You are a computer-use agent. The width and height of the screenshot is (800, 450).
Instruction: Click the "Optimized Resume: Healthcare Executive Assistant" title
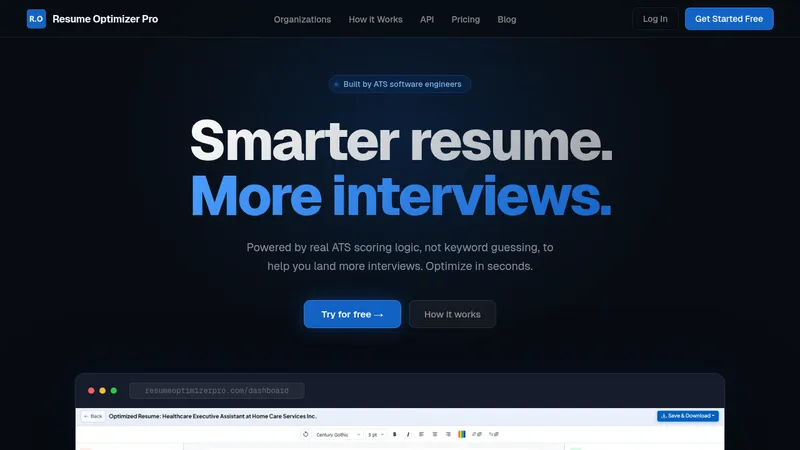point(213,416)
